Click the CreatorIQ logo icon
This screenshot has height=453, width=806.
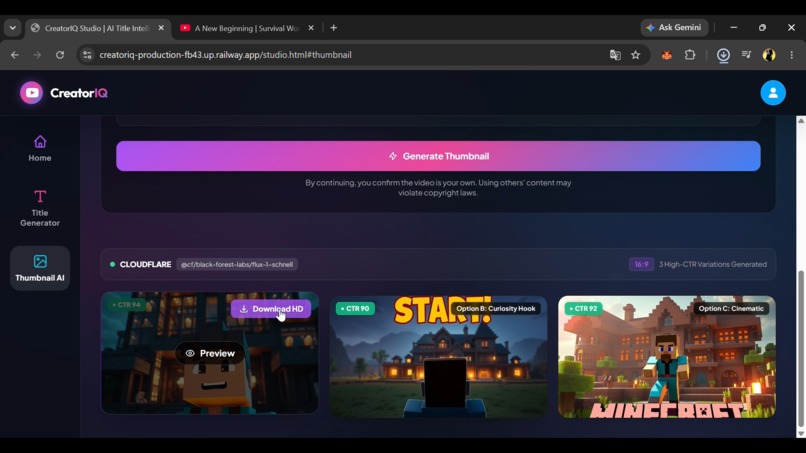click(31, 93)
